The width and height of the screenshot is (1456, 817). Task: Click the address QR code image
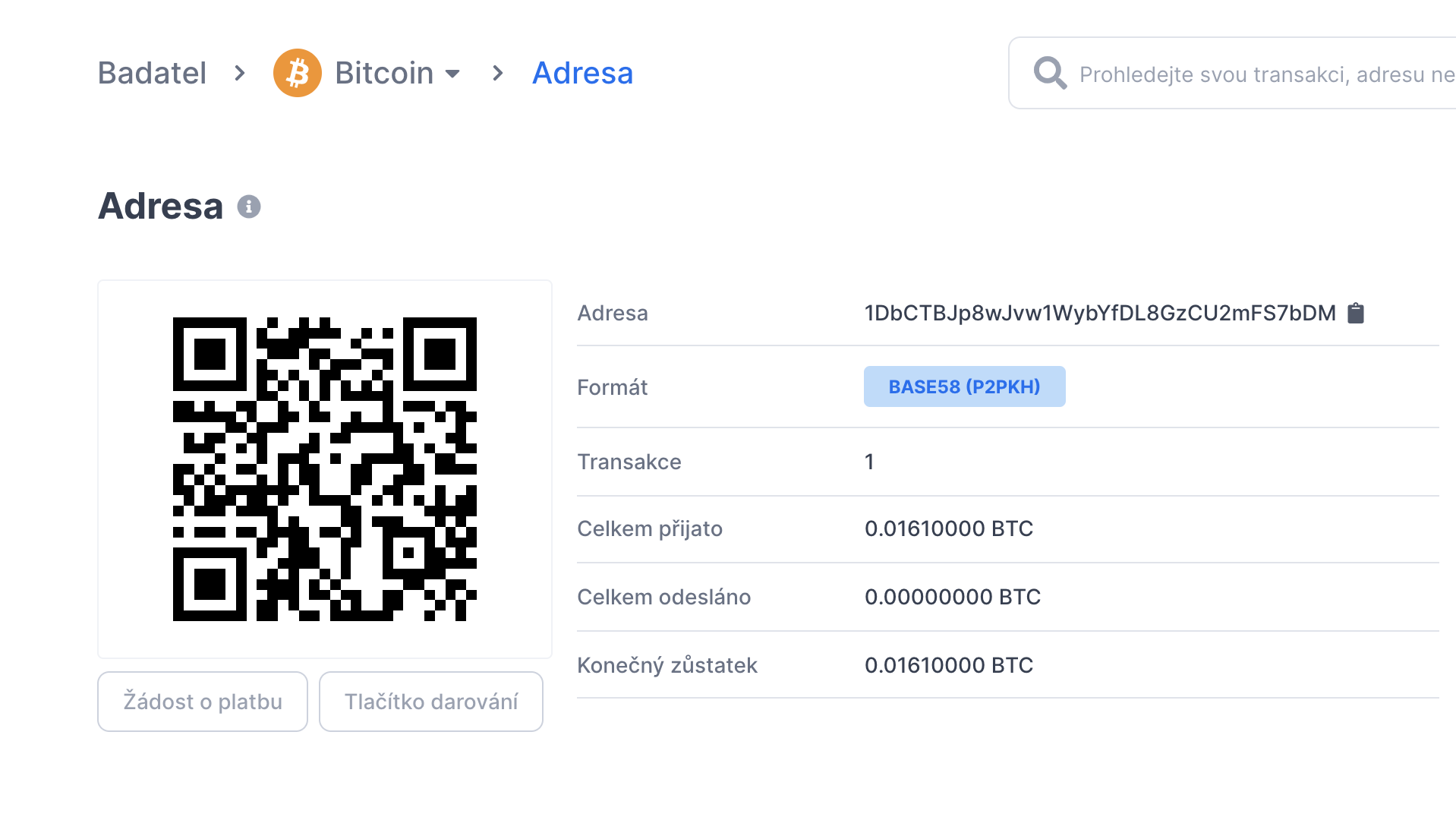[x=325, y=468]
